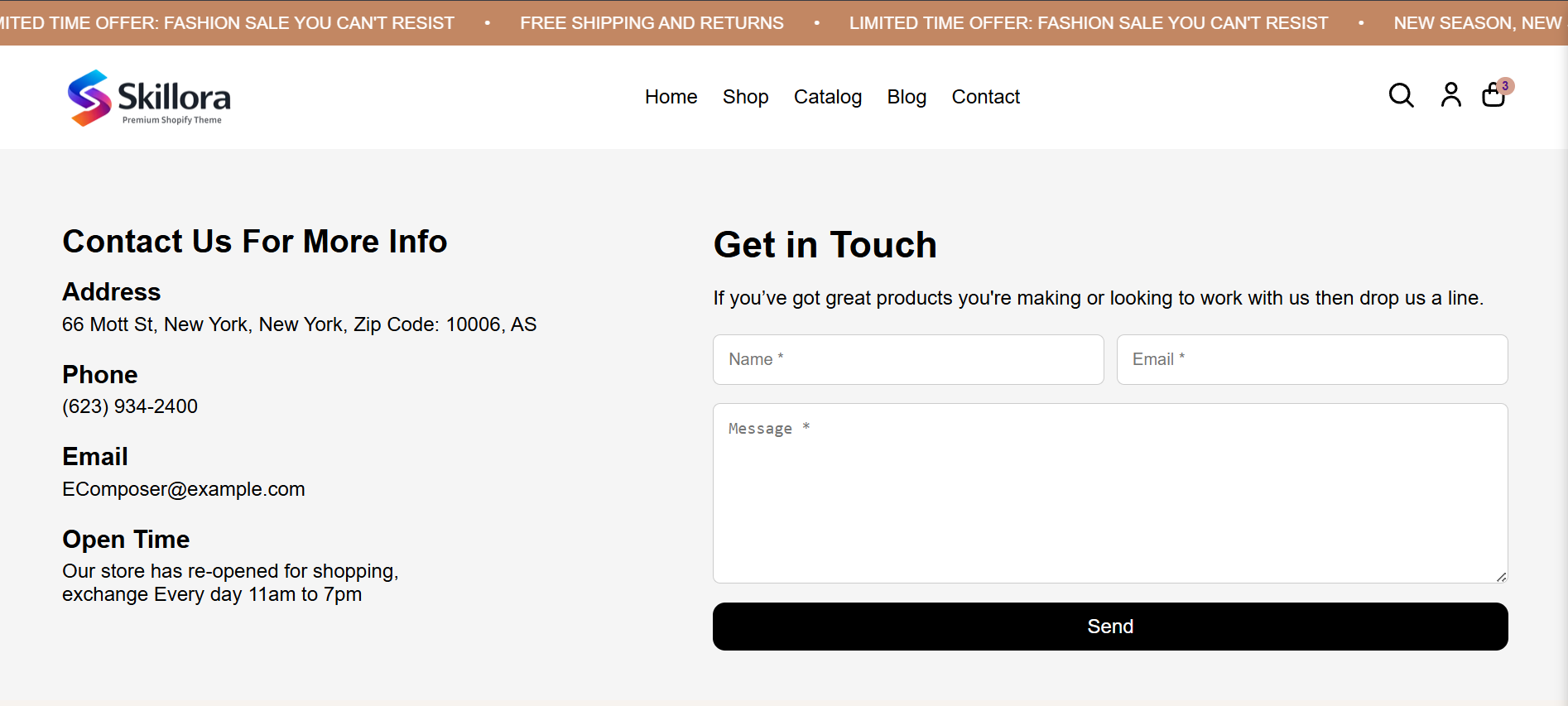Screen dimensions: 1568x706
Task: Click the EComposer@example.com email address
Action: (184, 489)
